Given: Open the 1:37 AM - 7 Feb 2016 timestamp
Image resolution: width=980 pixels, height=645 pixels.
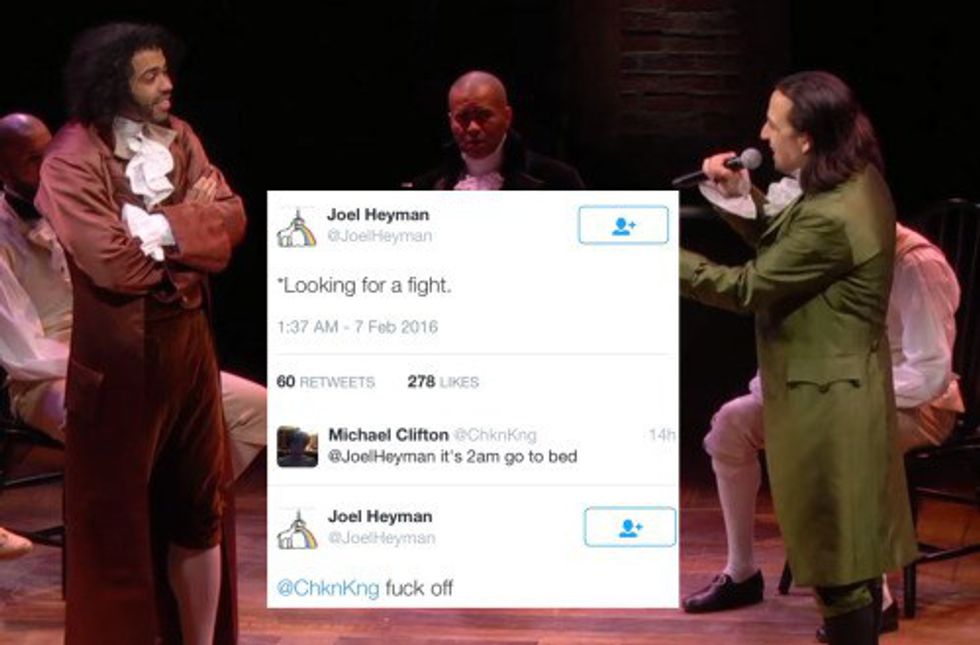Looking at the screenshot, I should [x=357, y=327].
